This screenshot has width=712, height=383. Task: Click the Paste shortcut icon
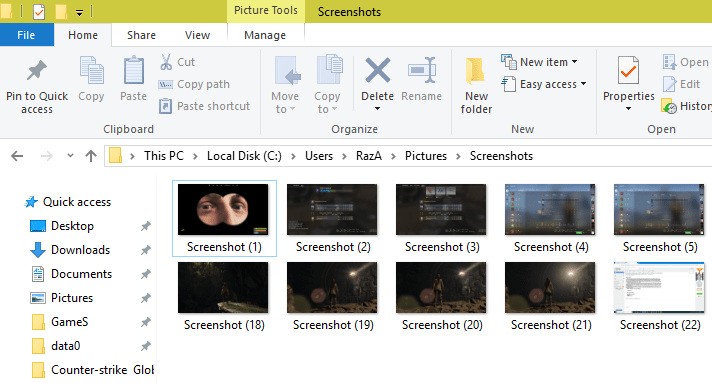(x=165, y=106)
